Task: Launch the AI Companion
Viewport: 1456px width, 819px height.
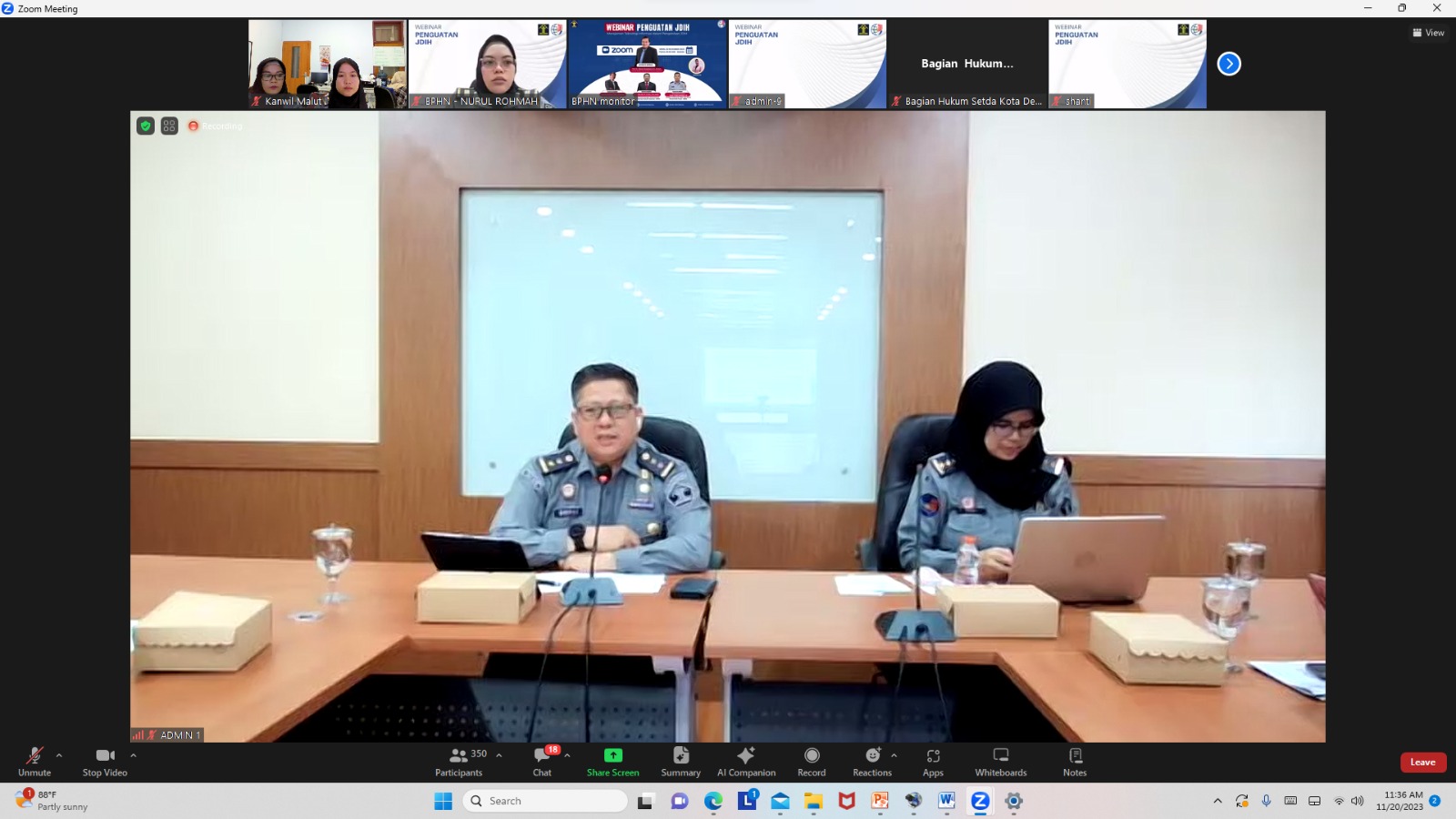Action: tap(746, 762)
